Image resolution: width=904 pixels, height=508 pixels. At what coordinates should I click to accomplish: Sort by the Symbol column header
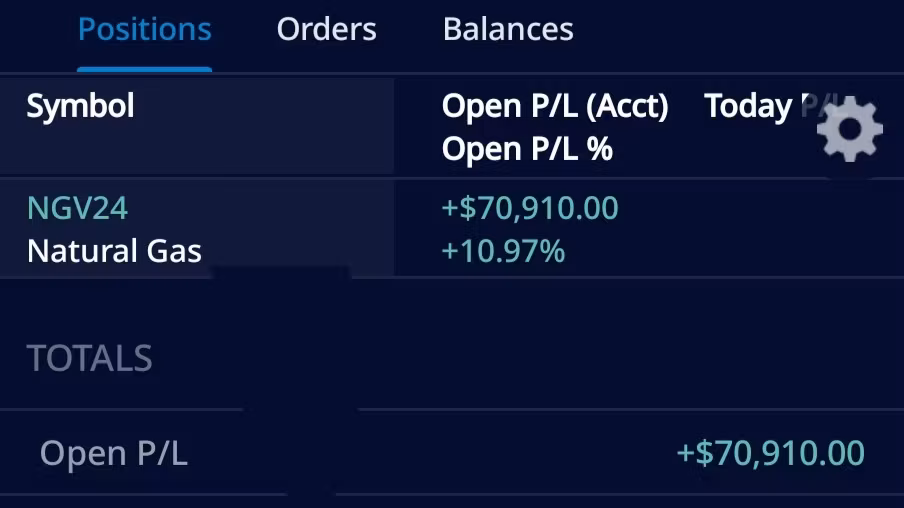80,106
